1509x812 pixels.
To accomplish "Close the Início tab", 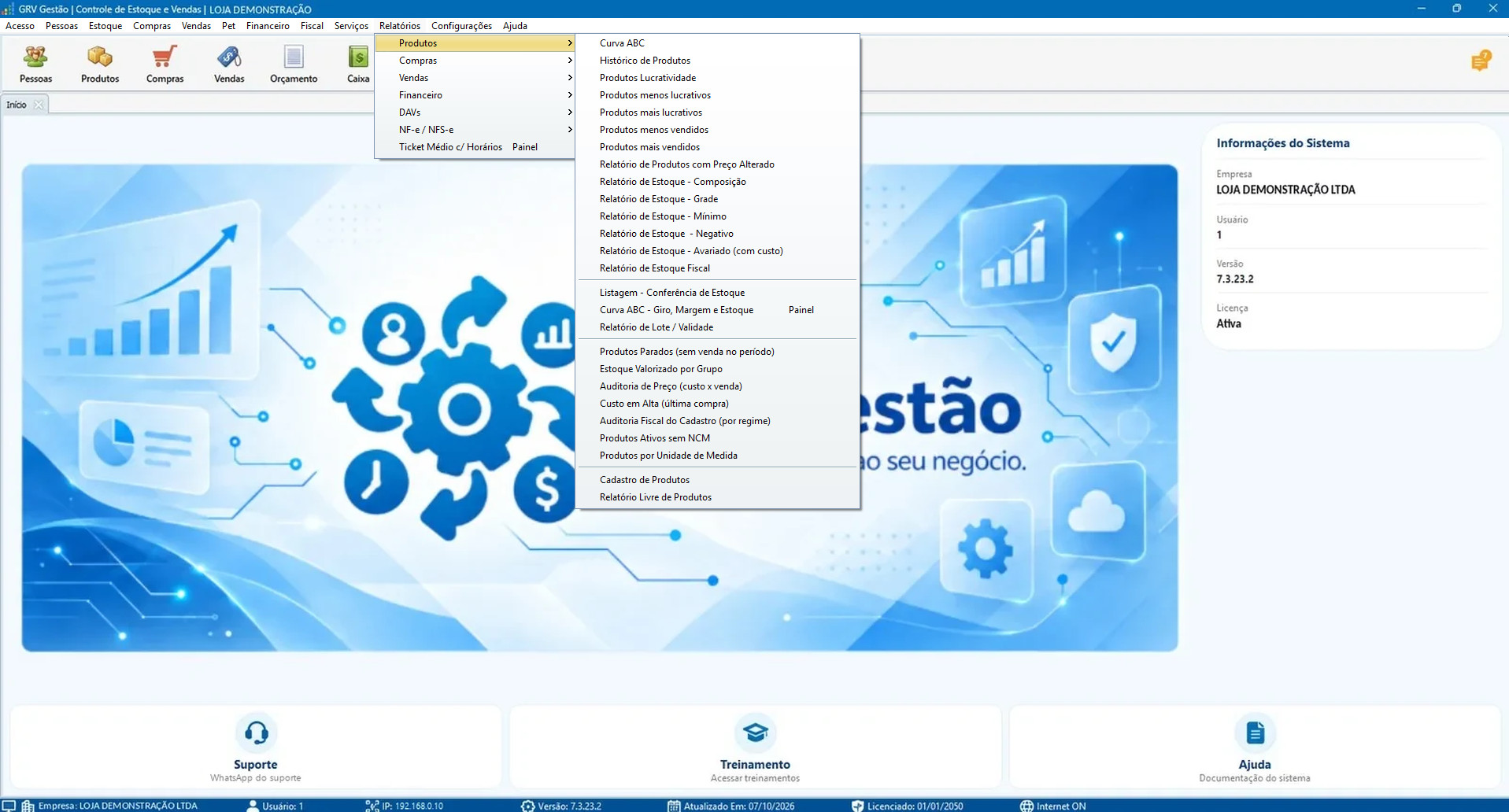I will (x=39, y=105).
